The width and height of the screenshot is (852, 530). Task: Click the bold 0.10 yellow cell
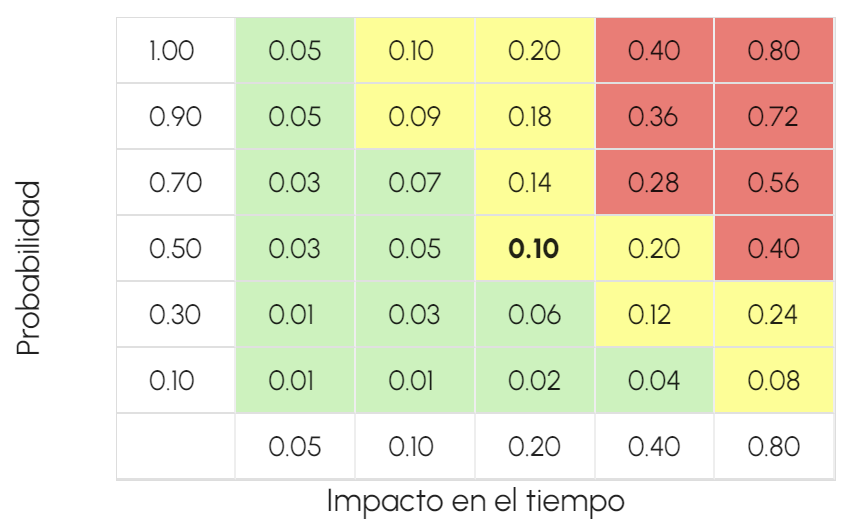[x=534, y=249]
